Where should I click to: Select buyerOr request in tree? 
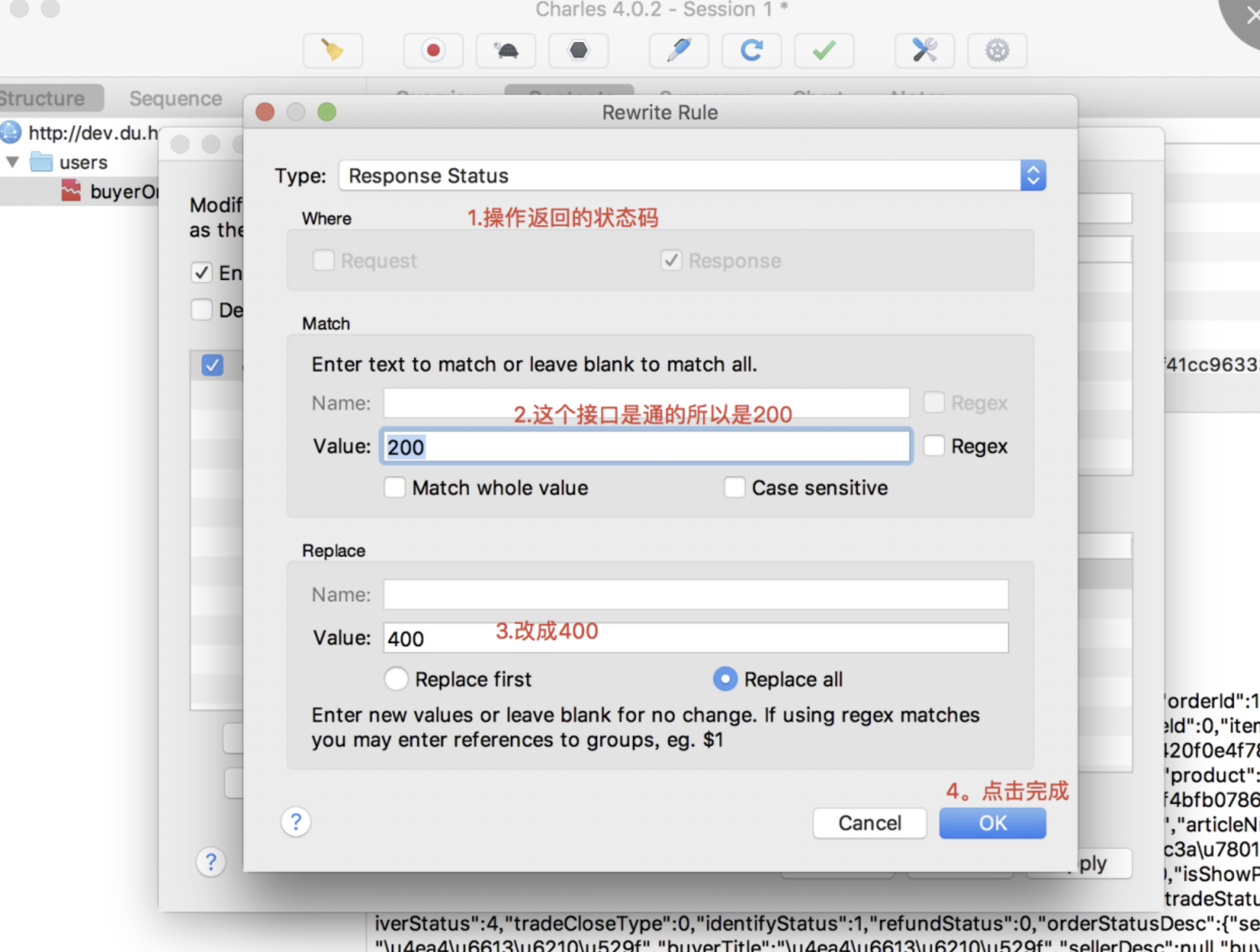pyautogui.click(x=124, y=191)
